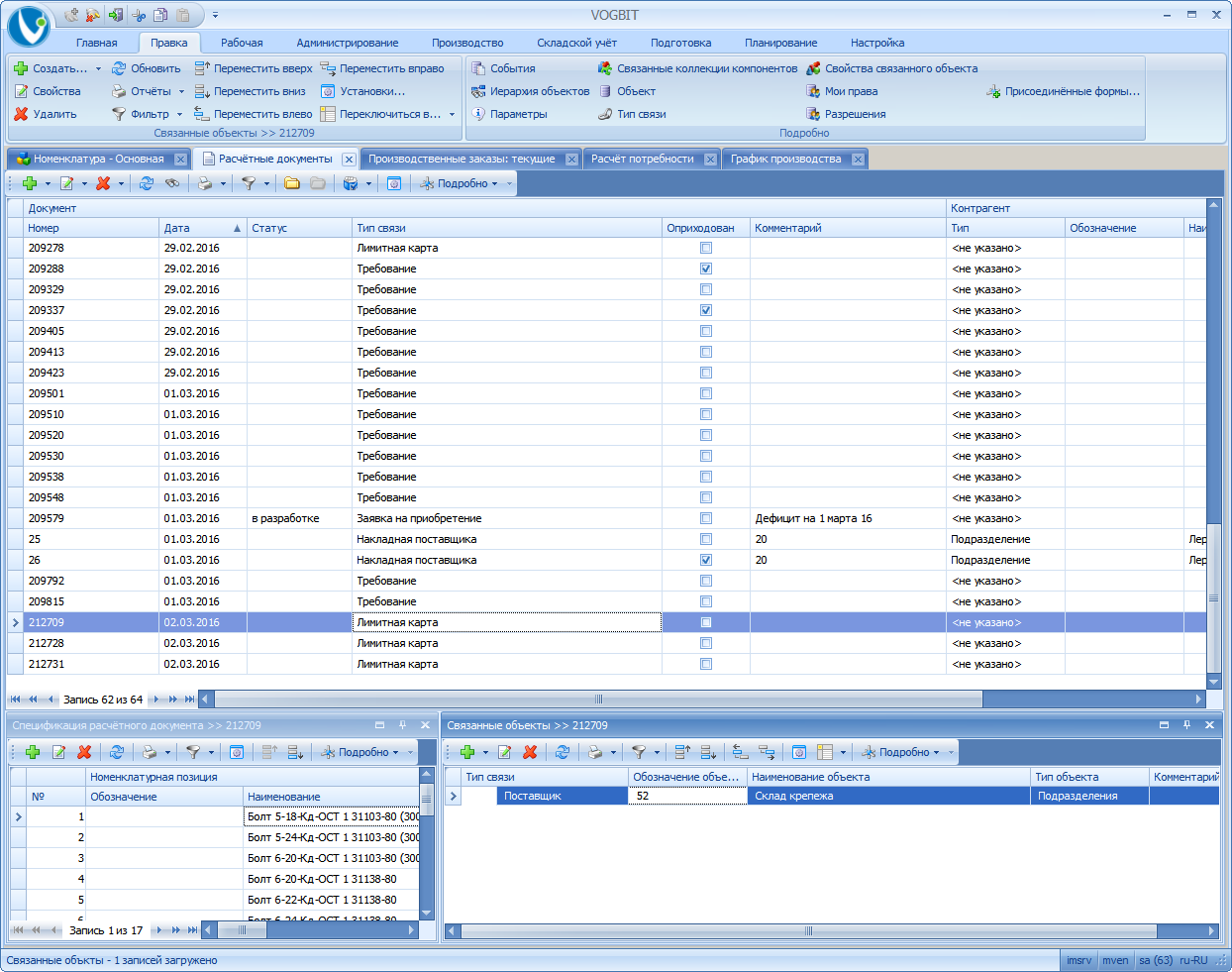
Task: Click the refresh icon in the documents toolbar
Action: [147, 183]
